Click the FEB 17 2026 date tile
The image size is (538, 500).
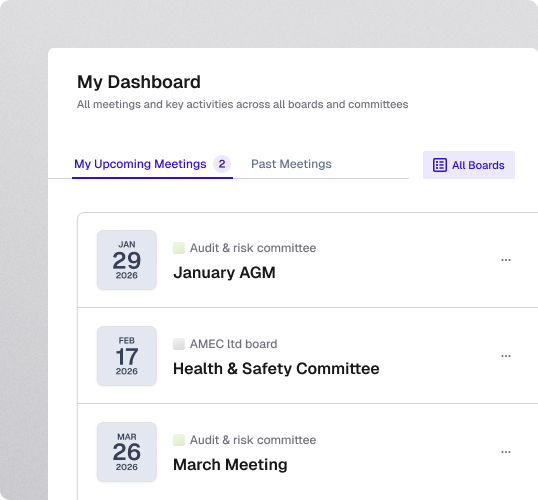click(x=127, y=356)
